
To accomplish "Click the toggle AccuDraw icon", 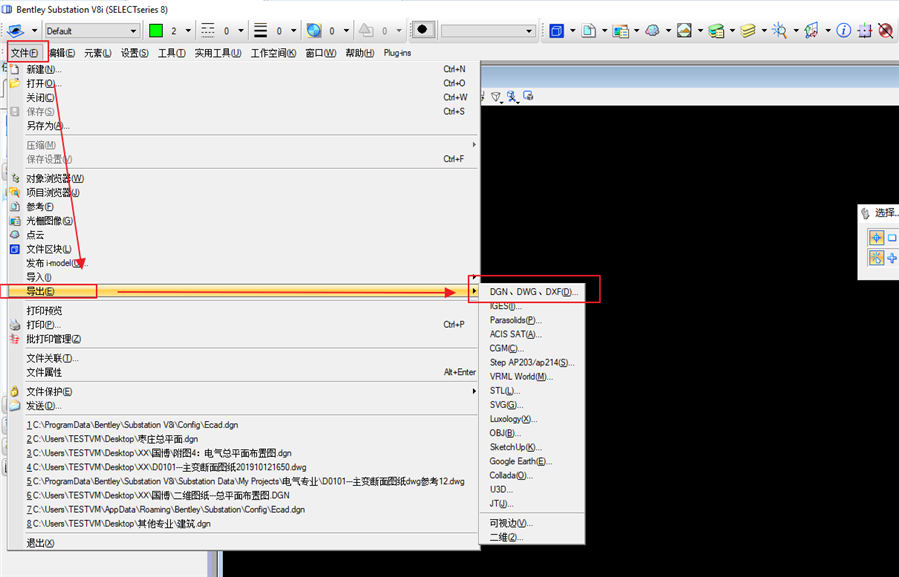I will 865,30.
